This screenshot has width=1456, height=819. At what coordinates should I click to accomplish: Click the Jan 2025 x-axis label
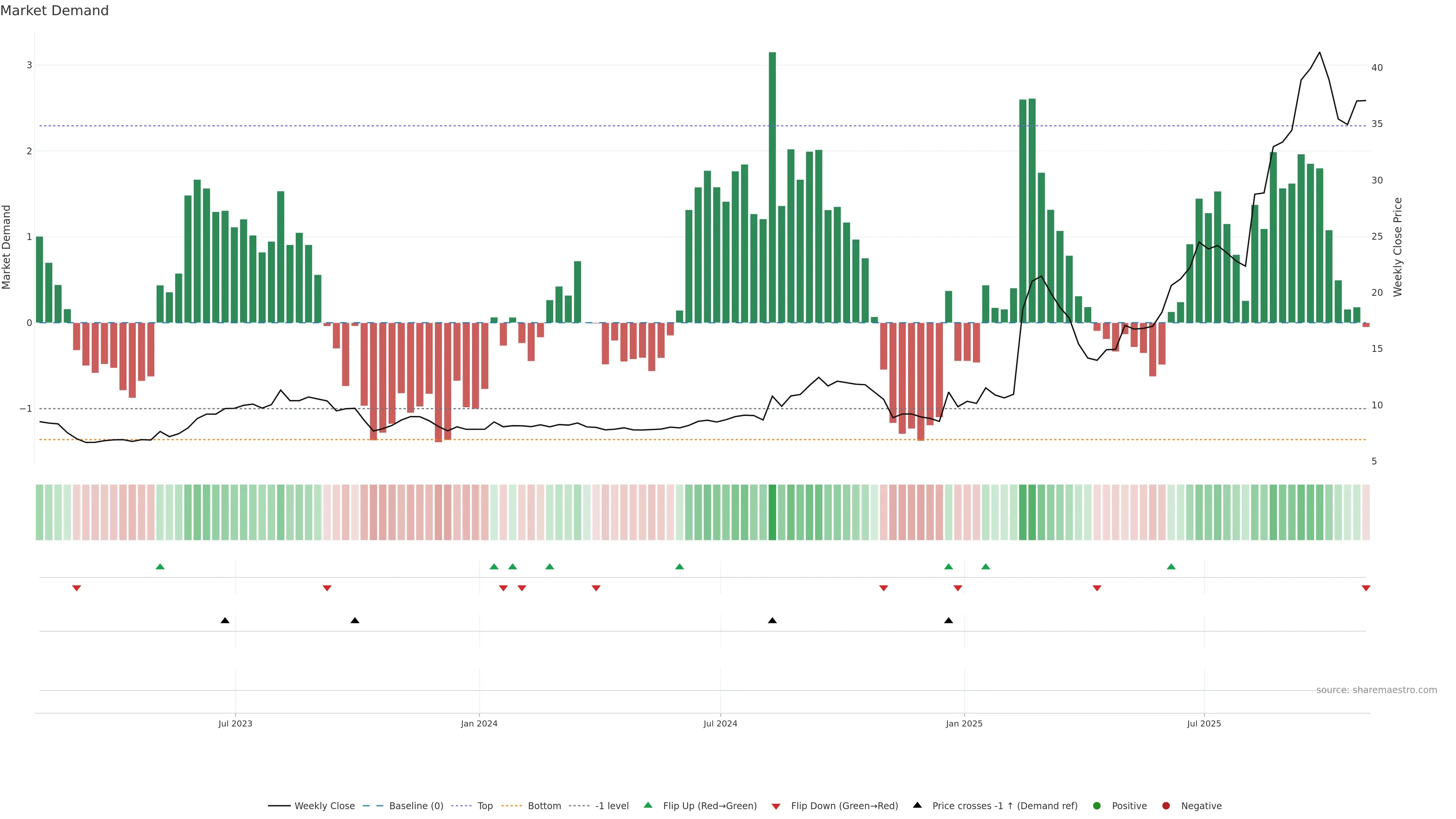coord(964,723)
